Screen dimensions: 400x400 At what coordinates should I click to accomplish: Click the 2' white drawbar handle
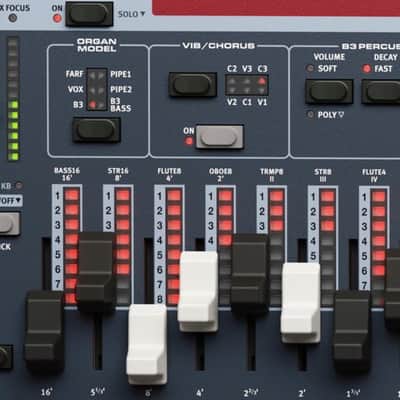[301, 303]
